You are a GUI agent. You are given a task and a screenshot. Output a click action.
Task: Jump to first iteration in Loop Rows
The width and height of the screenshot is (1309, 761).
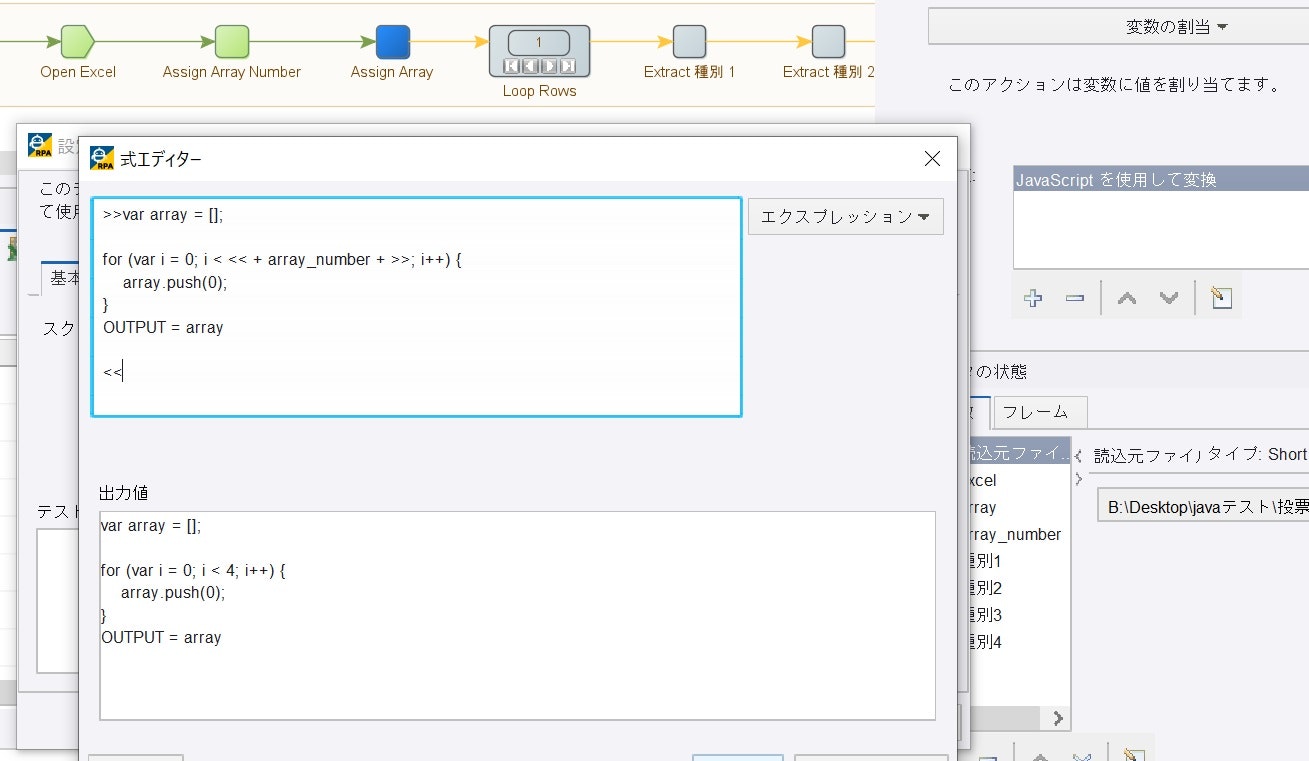click(x=510, y=66)
